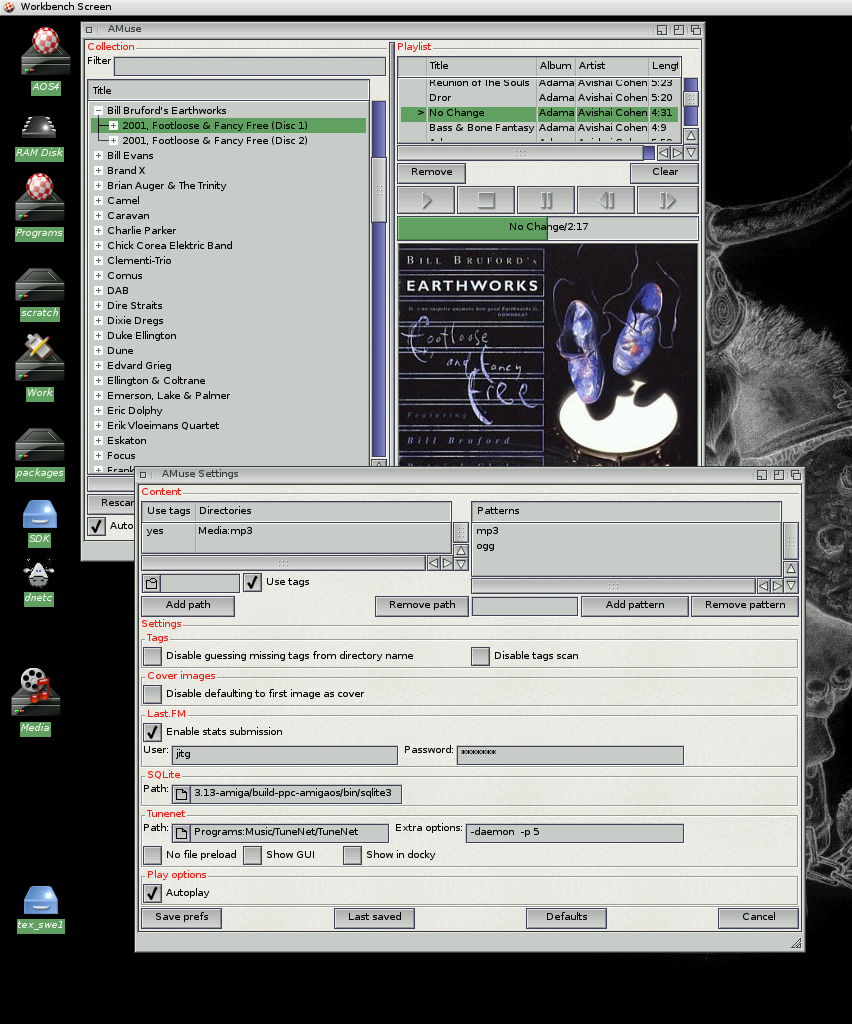Viewport: 852px width, 1024px height.
Task: Click the Last.FM User field
Action: tap(285, 755)
